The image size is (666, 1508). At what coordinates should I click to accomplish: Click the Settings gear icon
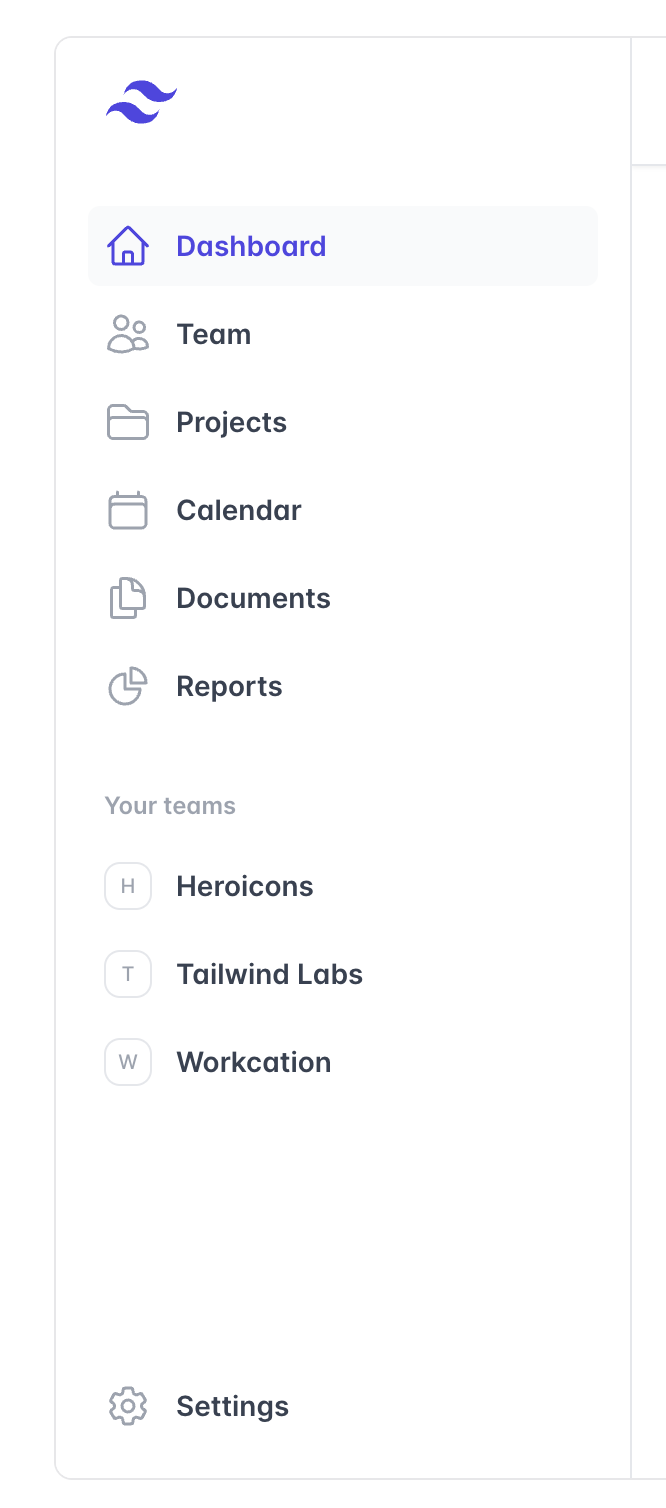128,1406
